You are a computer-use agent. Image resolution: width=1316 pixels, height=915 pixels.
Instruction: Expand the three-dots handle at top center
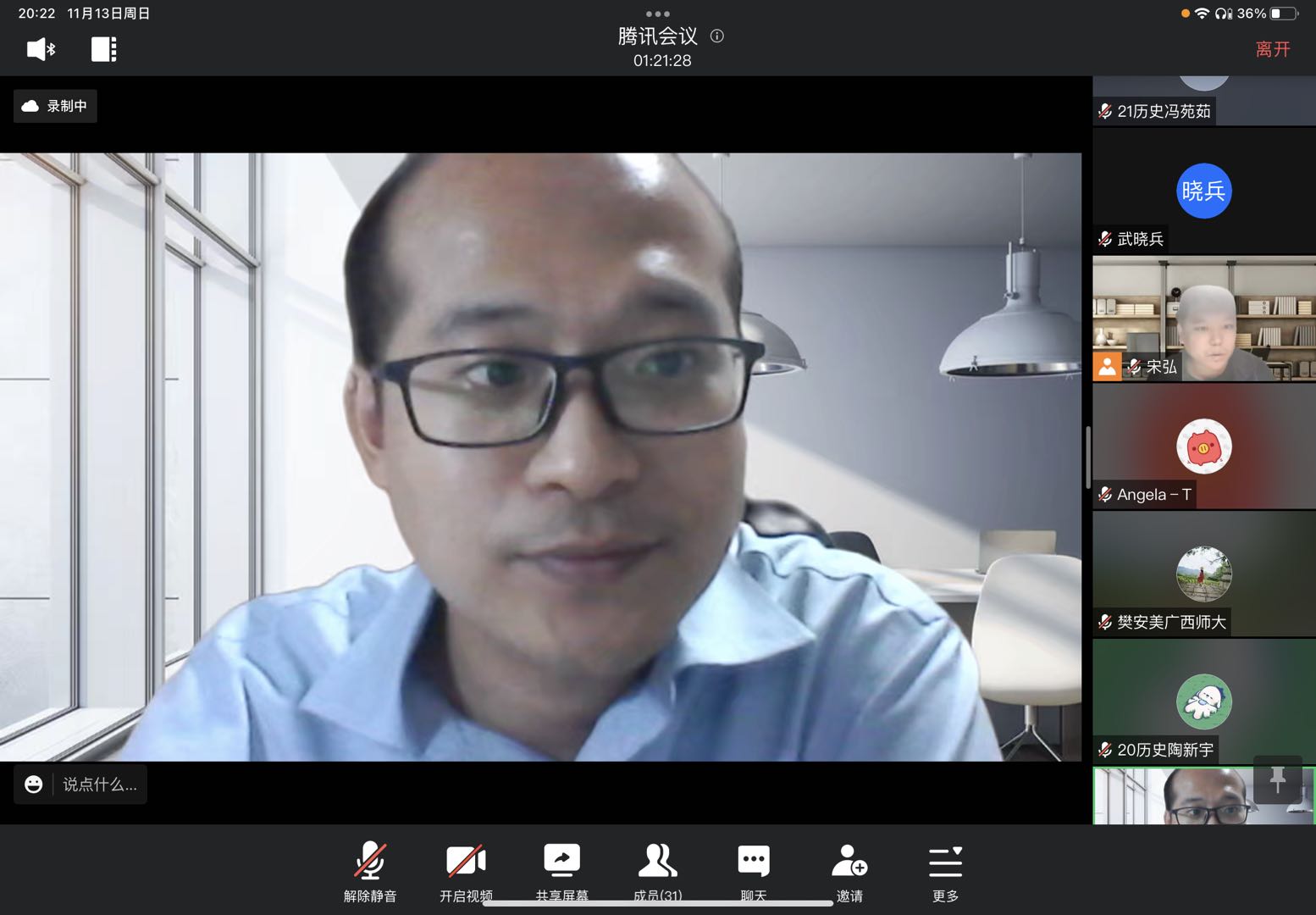click(658, 14)
